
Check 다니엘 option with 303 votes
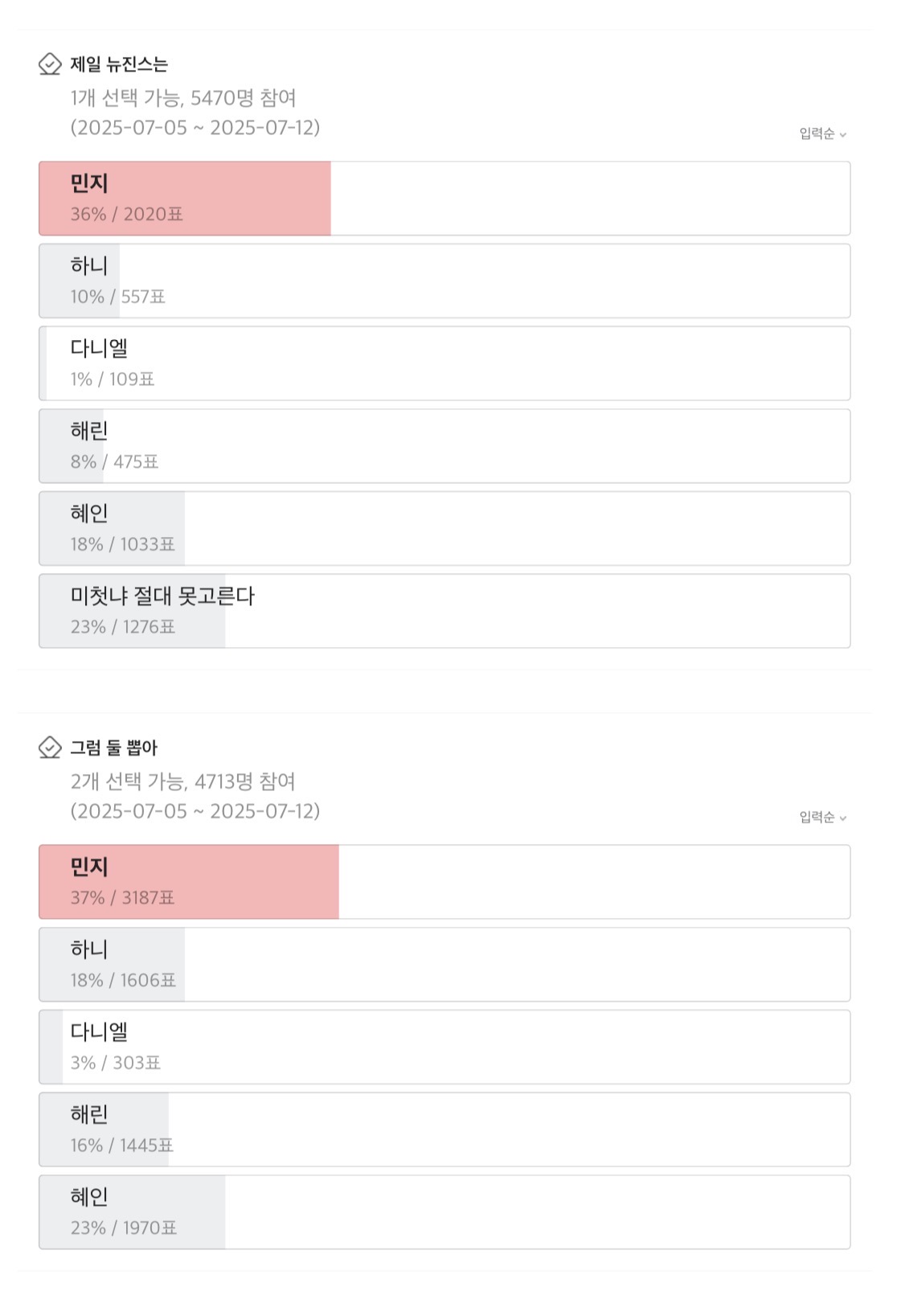(444, 1047)
